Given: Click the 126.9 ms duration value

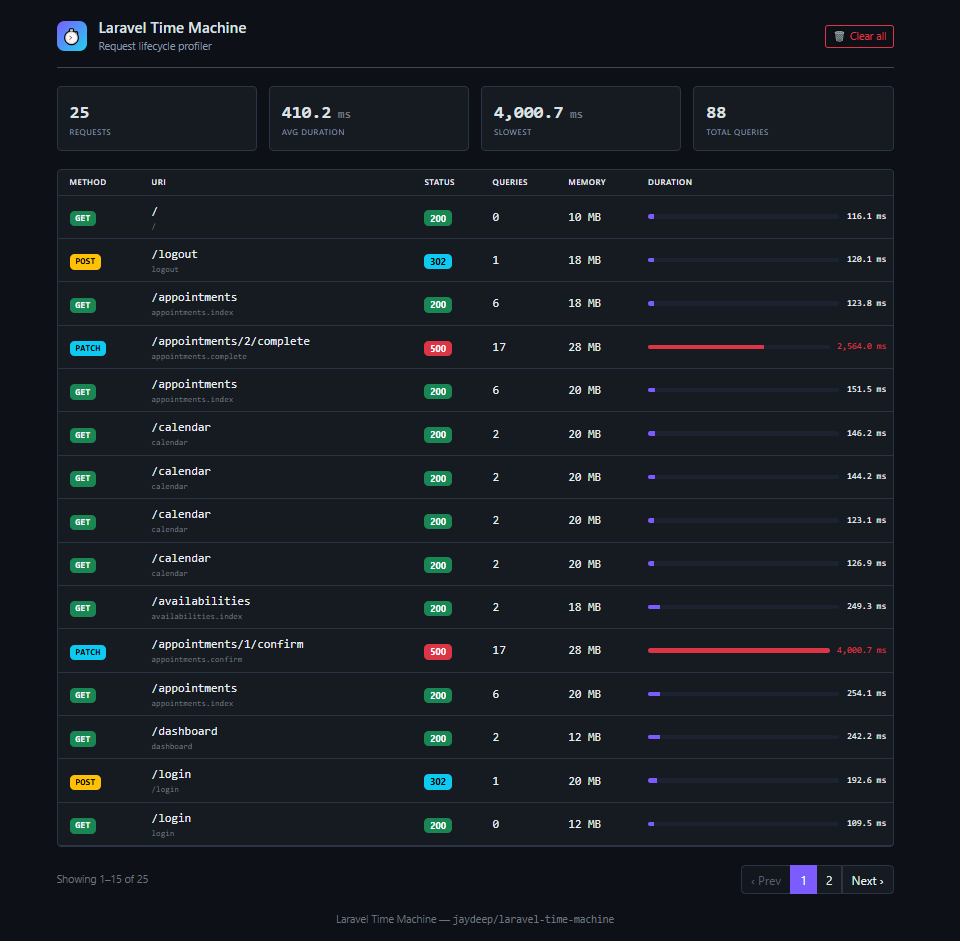Looking at the screenshot, I should coord(866,563).
